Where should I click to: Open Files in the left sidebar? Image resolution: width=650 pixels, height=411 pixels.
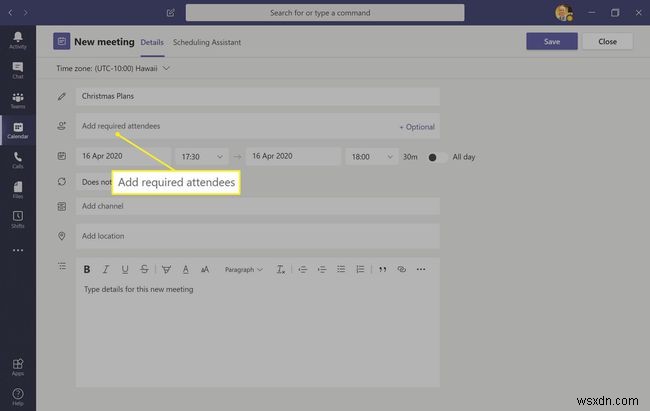click(18, 190)
